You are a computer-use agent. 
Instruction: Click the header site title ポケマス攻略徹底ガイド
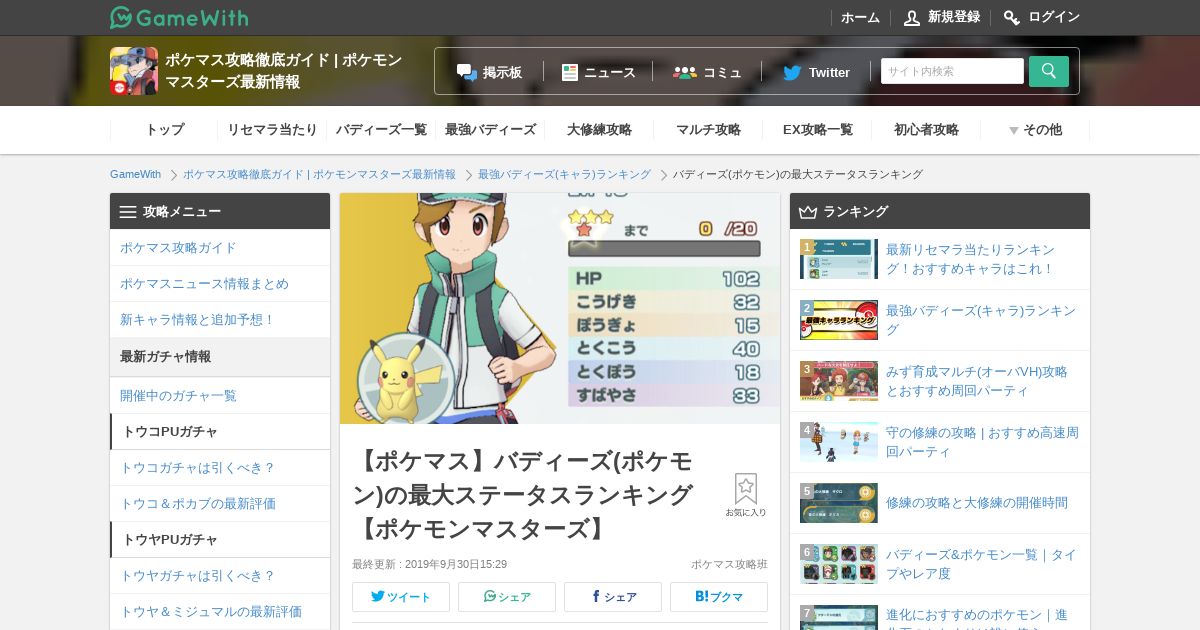(x=284, y=71)
